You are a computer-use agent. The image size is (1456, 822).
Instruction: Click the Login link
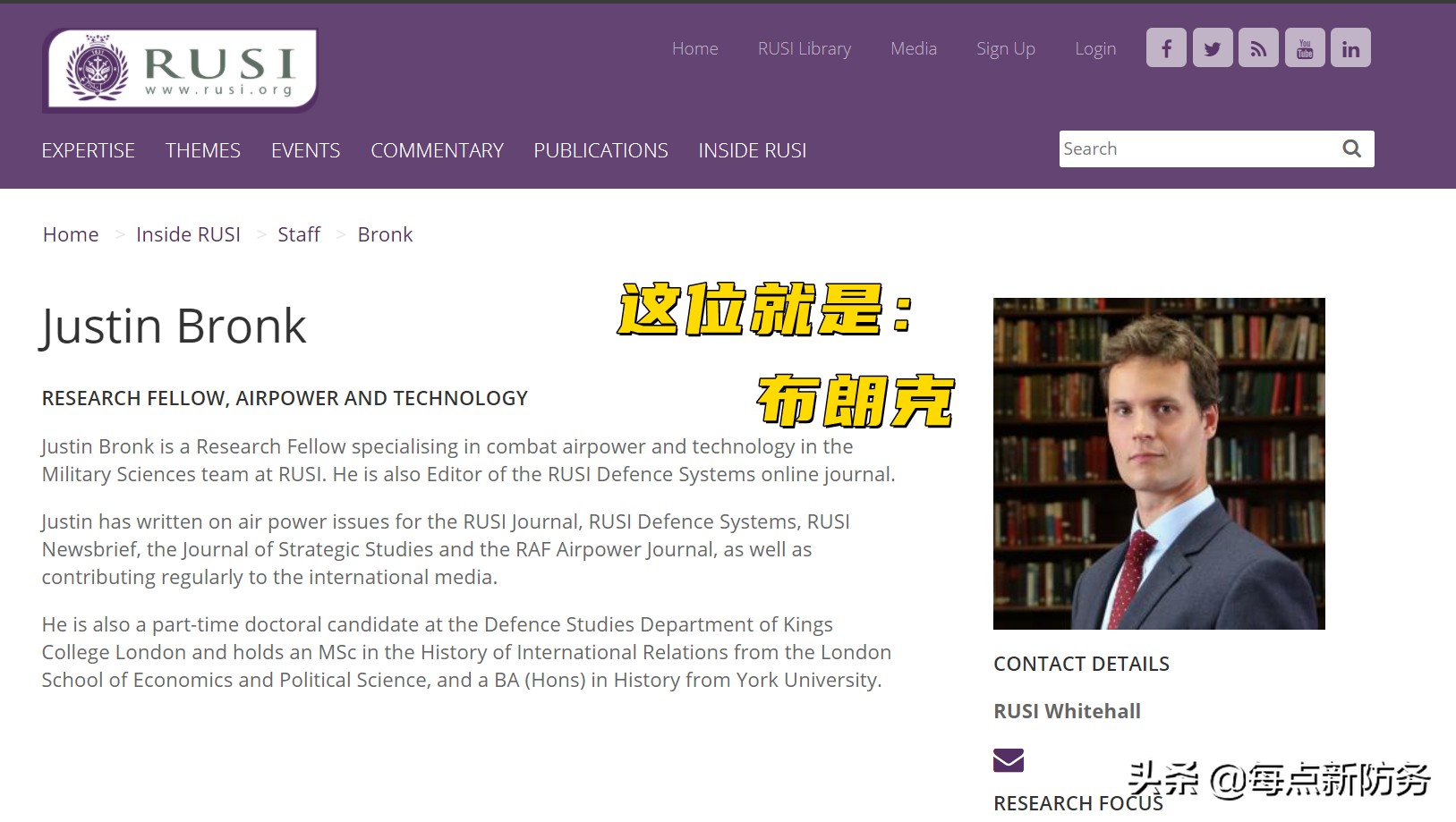tap(1095, 49)
